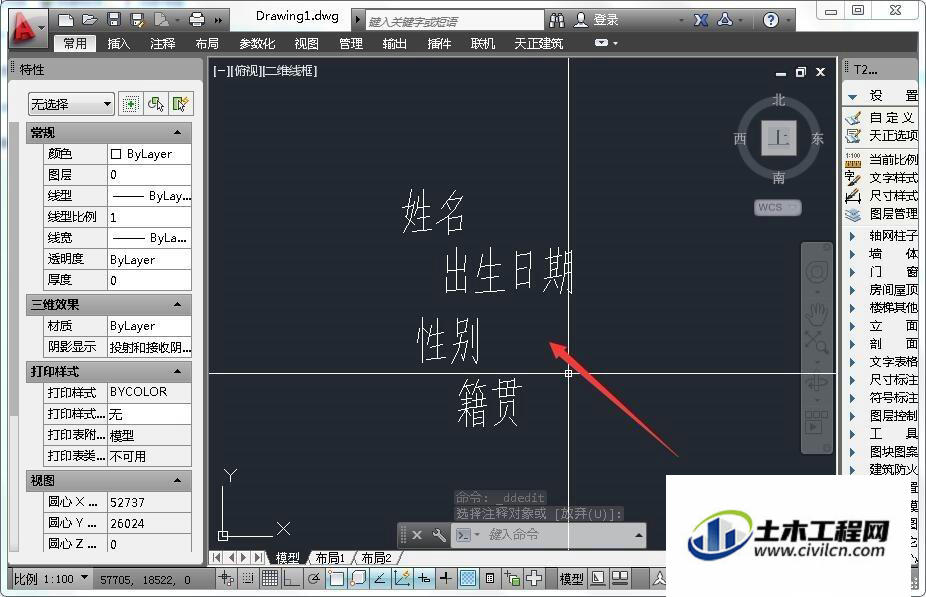Collapse the 视图 properties section
926x597 pixels.
click(x=177, y=481)
